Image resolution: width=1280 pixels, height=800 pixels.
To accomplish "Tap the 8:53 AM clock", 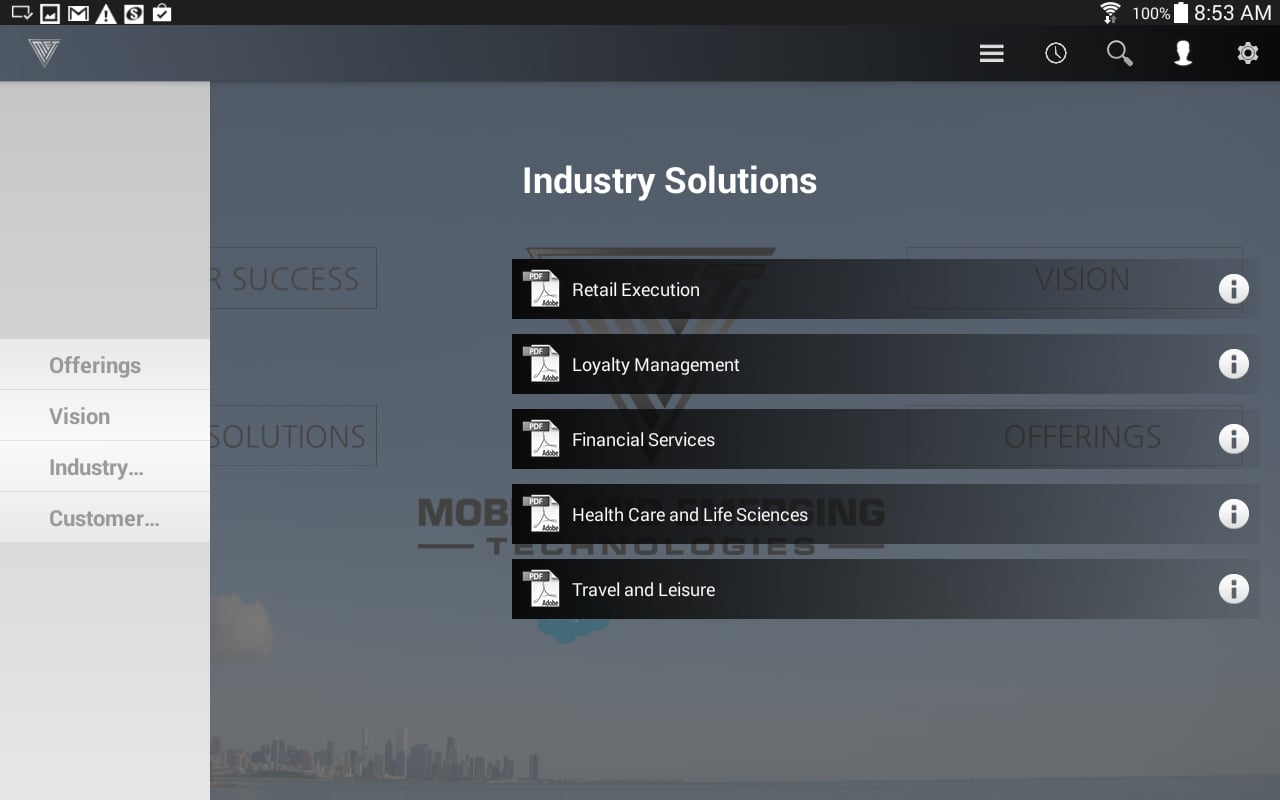I will (1233, 13).
